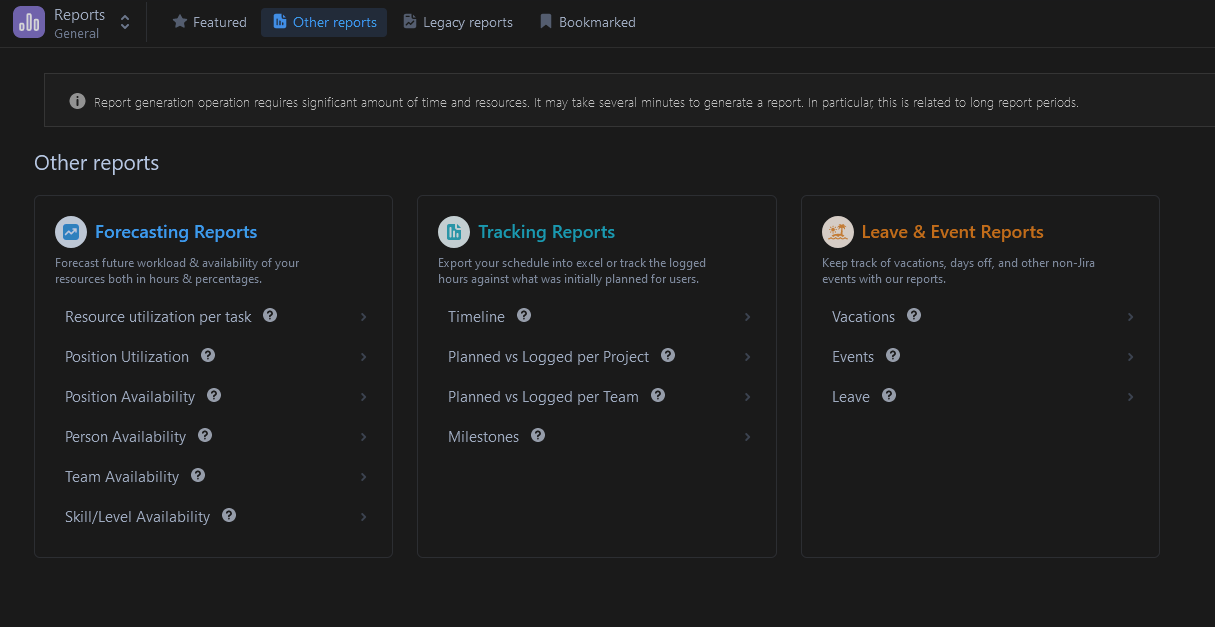The width and height of the screenshot is (1215, 627).
Task: Click the question mark beside Timeline
Action: point(524,315)
